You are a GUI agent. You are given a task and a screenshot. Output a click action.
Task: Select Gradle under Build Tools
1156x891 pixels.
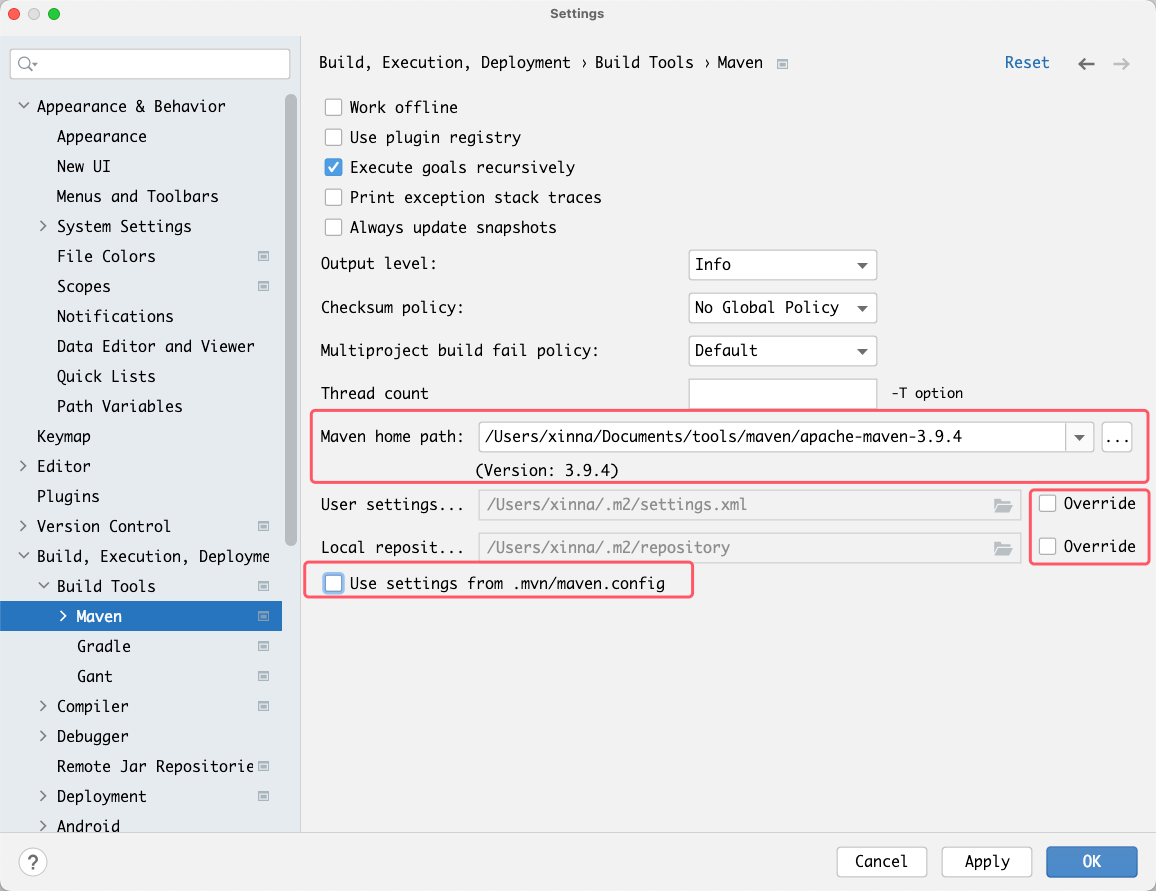(x=104, y=646)
